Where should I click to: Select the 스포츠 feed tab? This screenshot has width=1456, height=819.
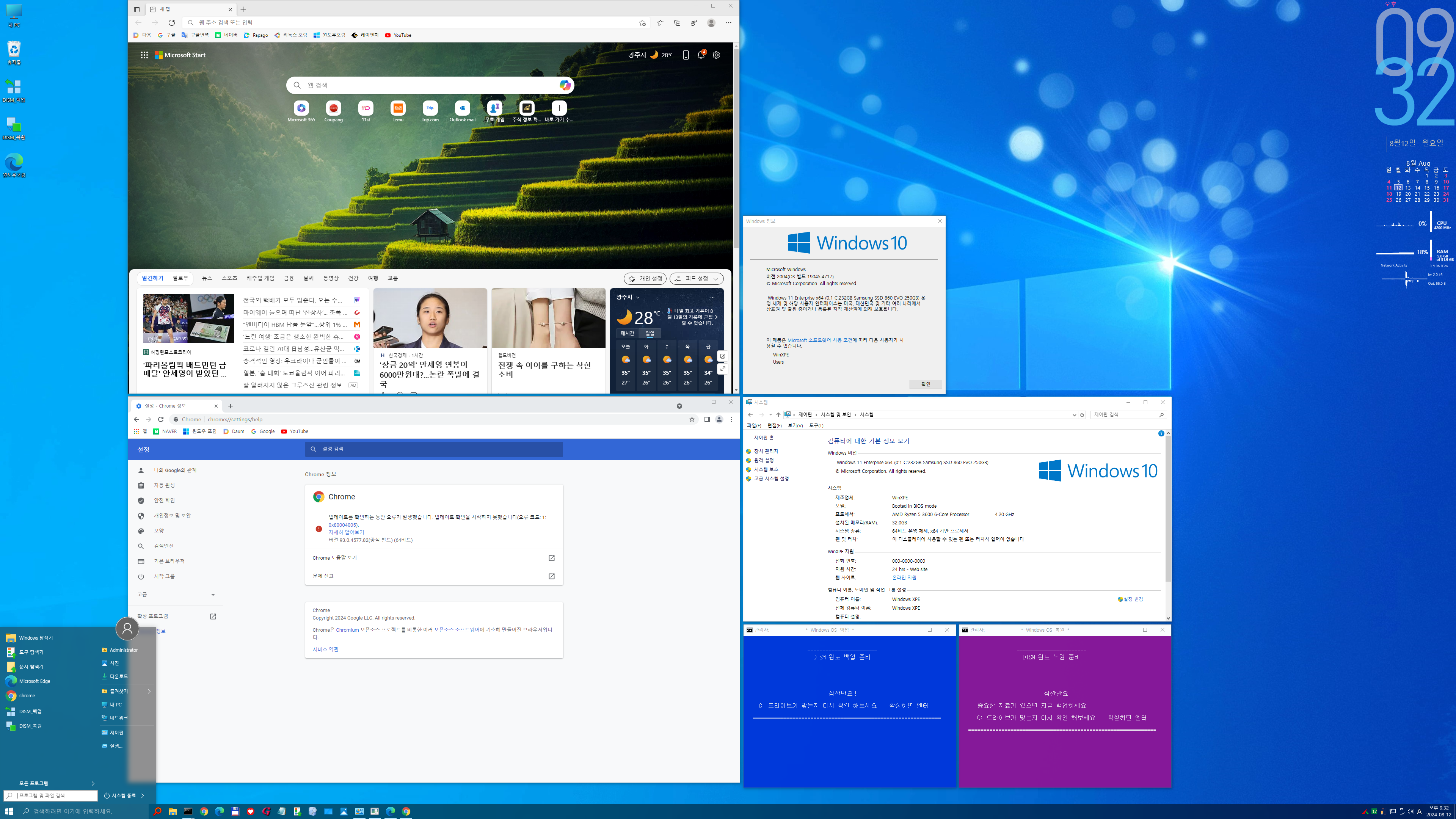click(x=229, y=278)
